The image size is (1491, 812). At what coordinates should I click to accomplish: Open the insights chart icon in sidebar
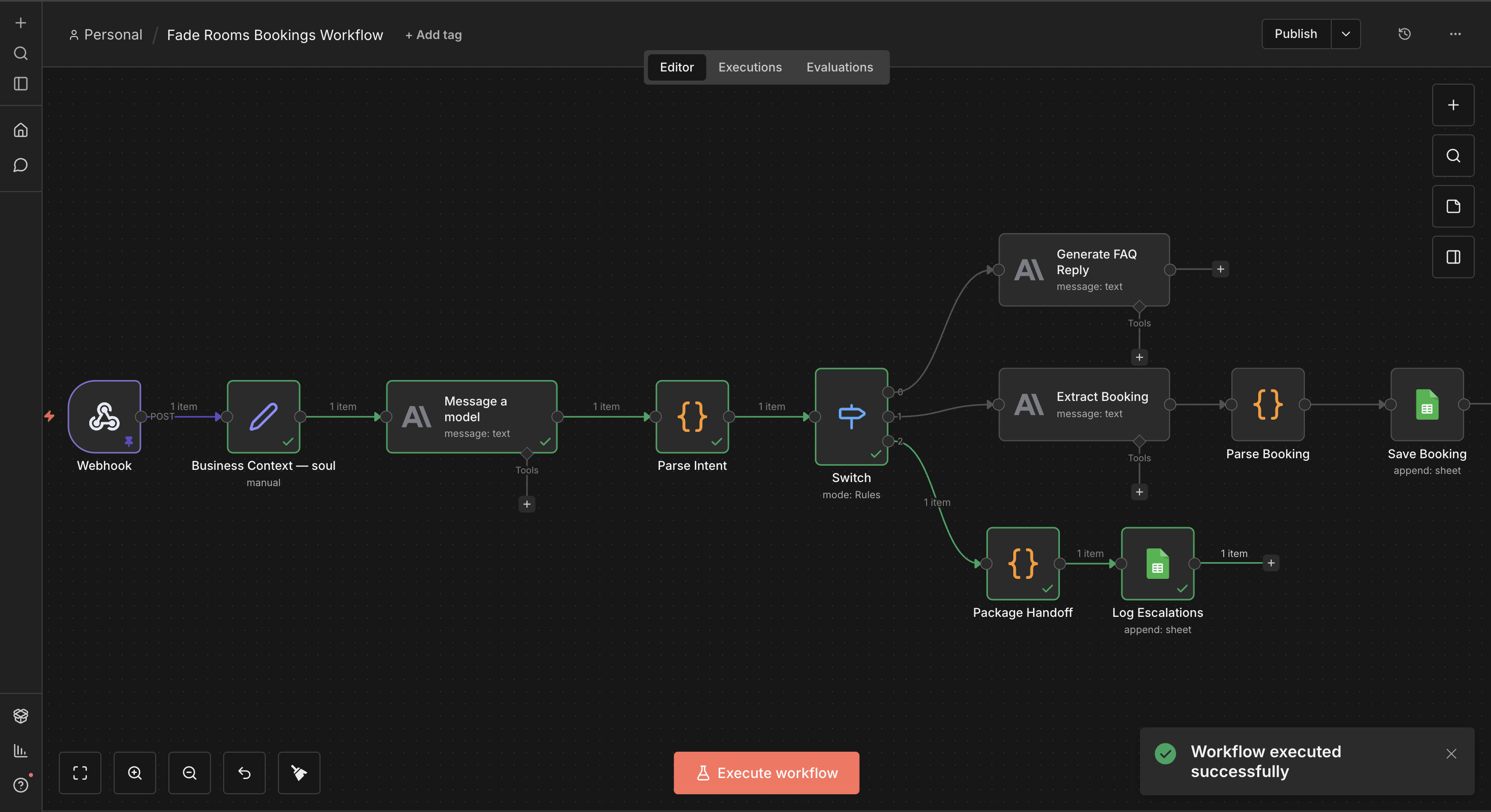click(21, 751)
